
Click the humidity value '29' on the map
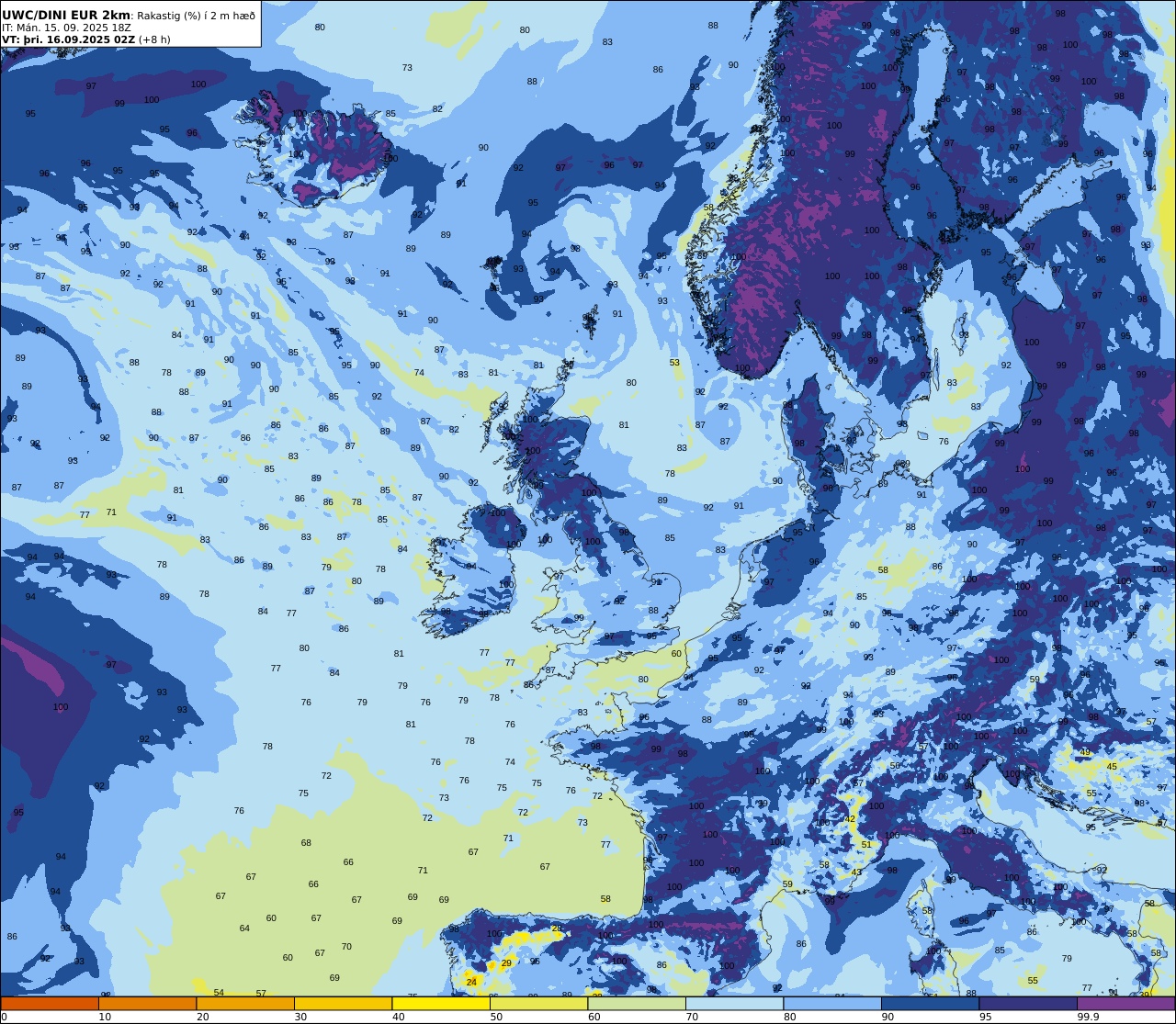506,963
